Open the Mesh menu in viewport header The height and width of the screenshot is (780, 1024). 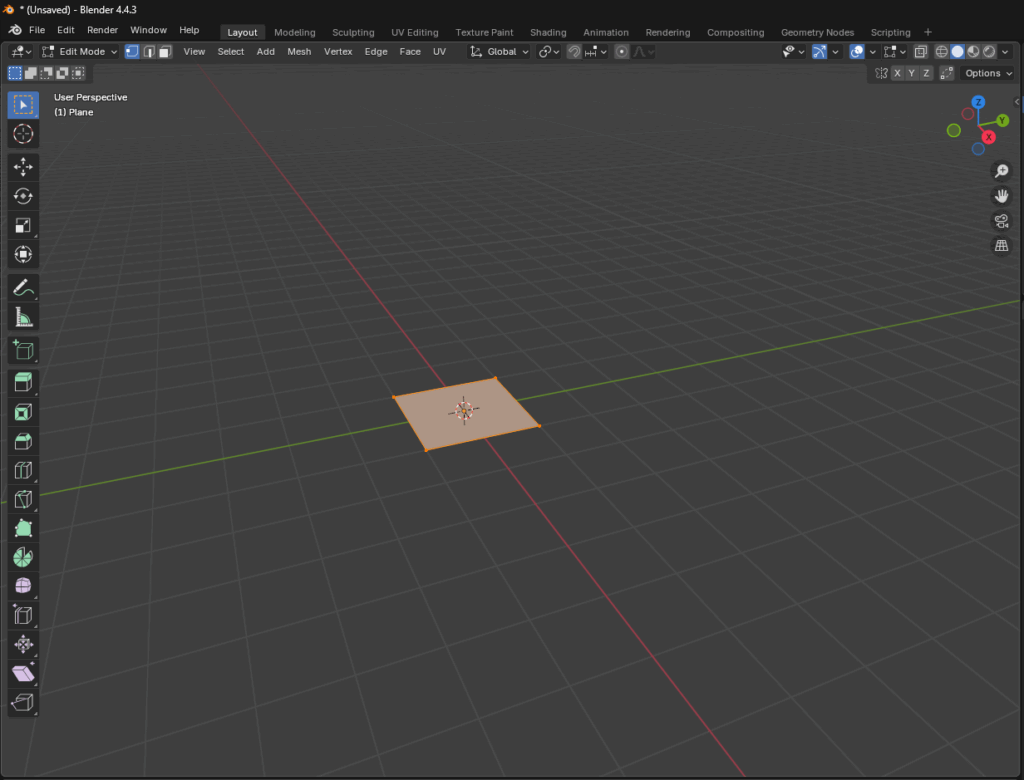click(299, 52)
